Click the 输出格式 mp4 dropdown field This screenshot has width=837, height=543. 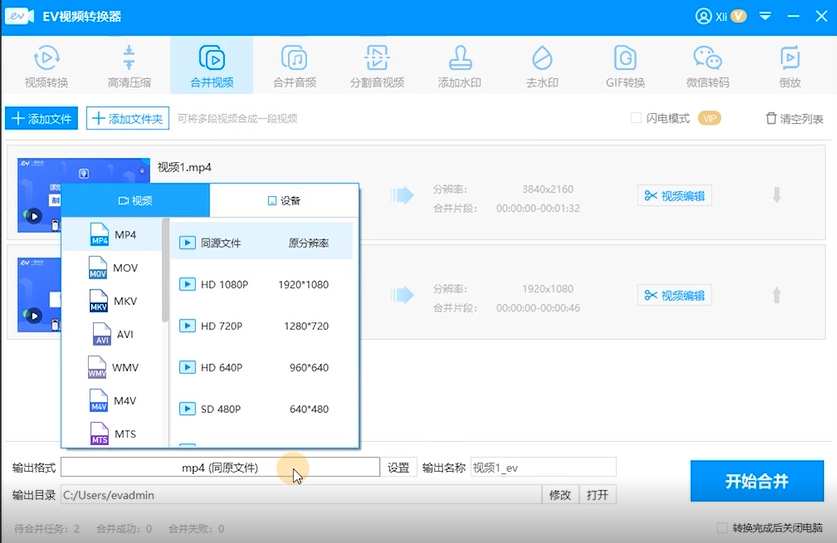[220, 467]
